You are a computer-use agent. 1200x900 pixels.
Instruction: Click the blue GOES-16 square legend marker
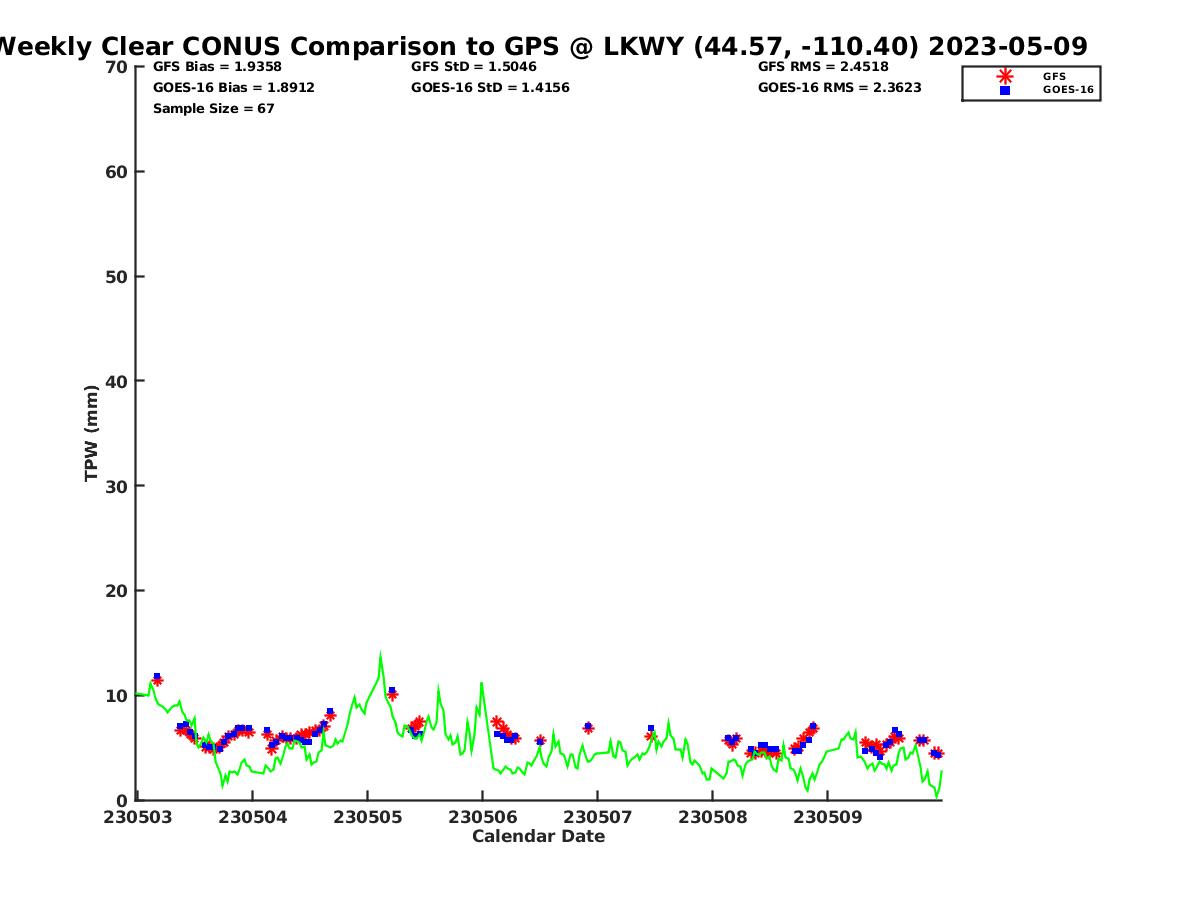(1005, 90)
